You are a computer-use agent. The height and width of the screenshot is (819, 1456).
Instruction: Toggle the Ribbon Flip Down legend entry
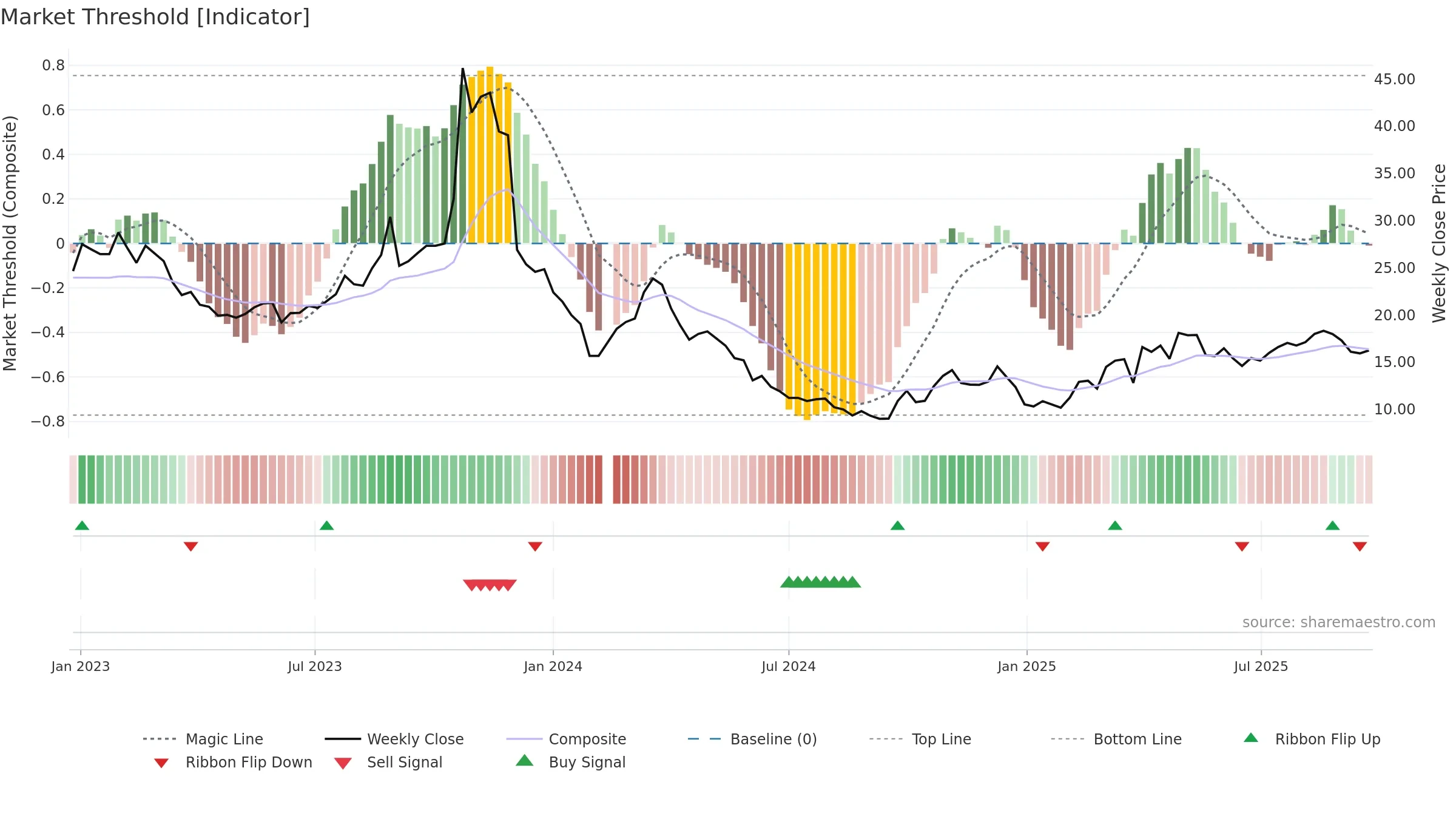(232, 763)
